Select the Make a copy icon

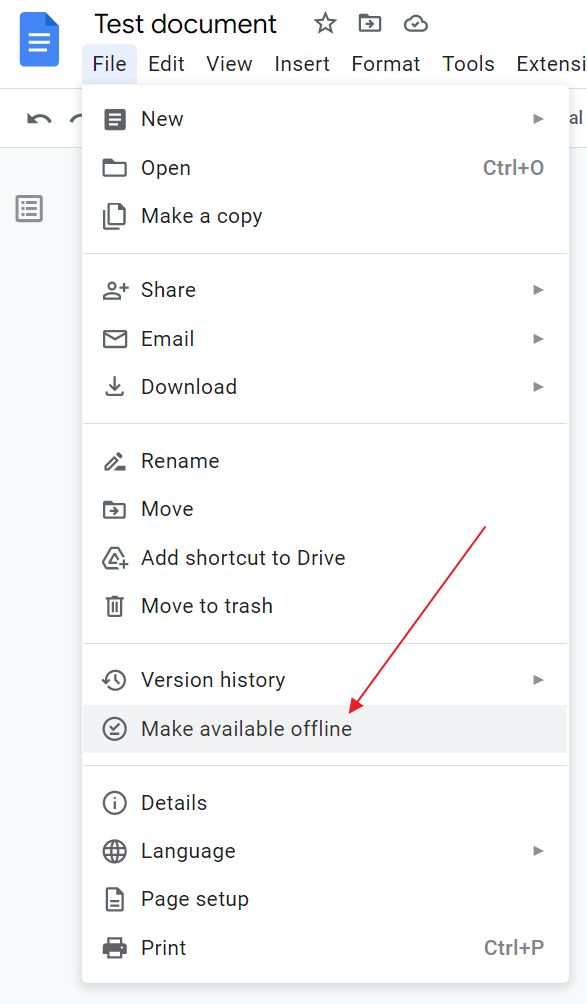(115, 216)
